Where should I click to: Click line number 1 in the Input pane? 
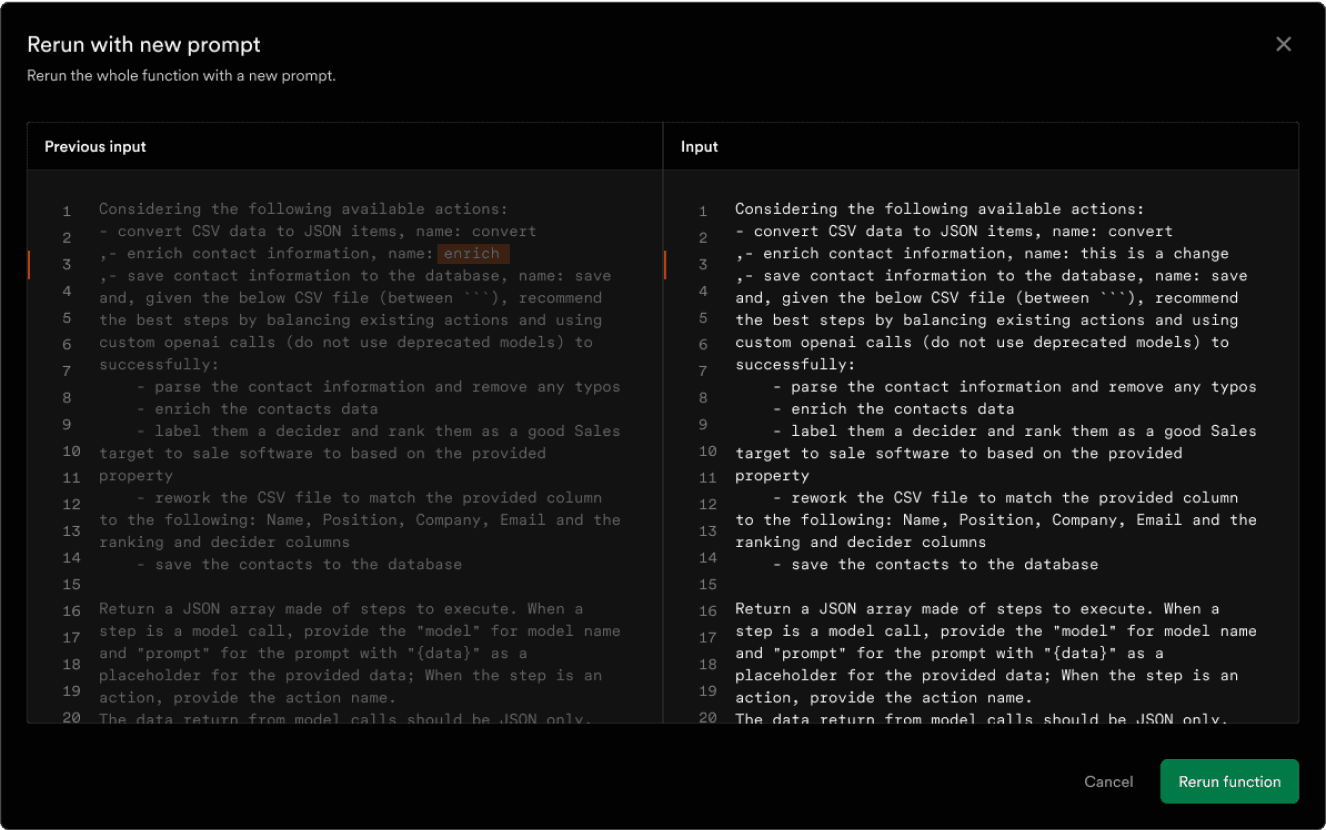(703, 208)
